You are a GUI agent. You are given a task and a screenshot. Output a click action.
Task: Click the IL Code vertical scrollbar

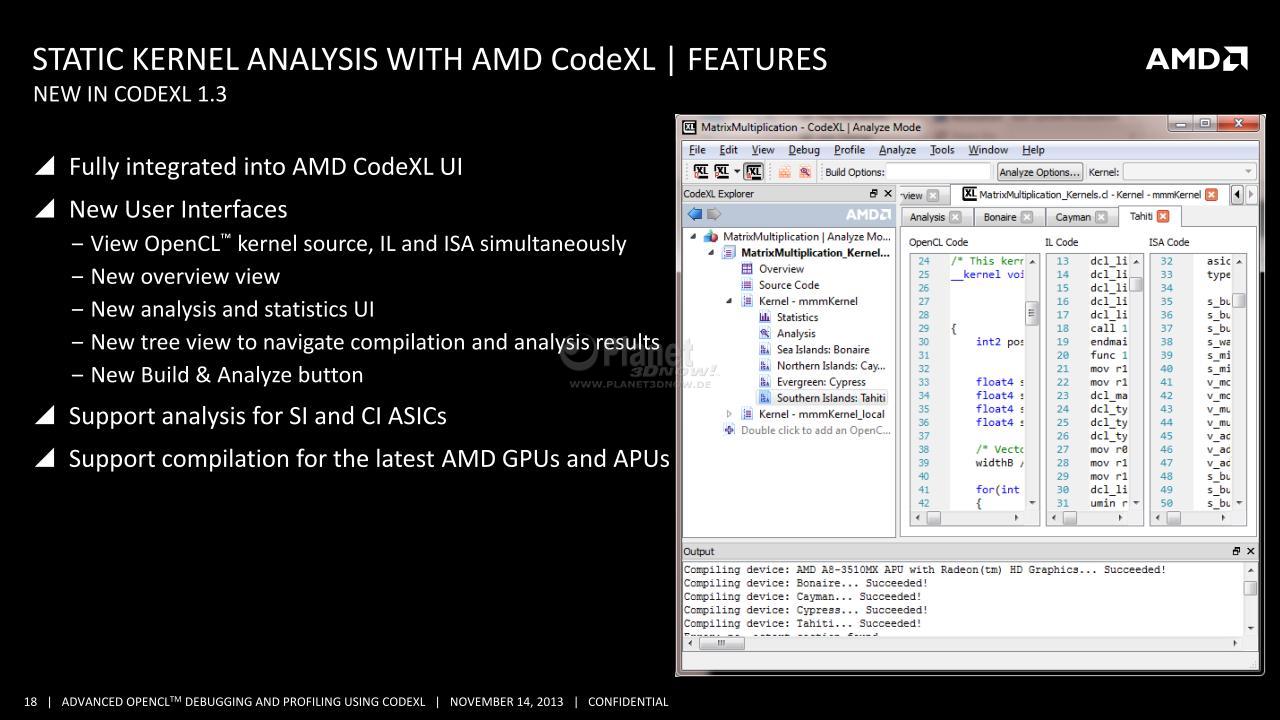[1136, 381]
